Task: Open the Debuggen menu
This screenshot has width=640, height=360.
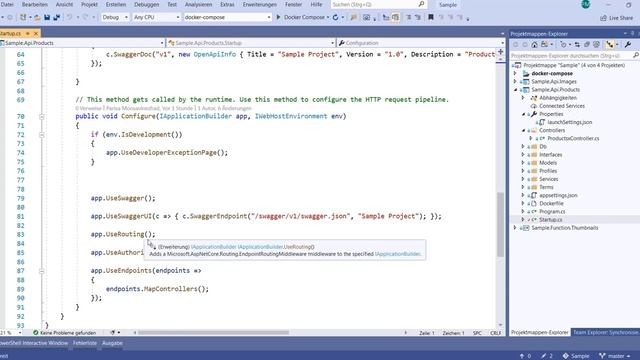Action: [x=147, y=4]
